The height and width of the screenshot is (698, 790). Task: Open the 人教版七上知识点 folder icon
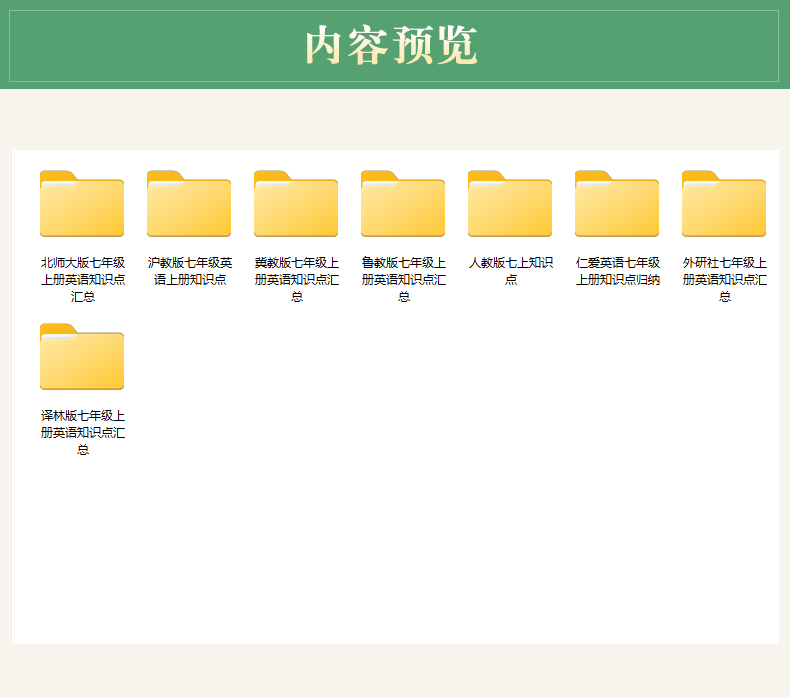(510, 204)
